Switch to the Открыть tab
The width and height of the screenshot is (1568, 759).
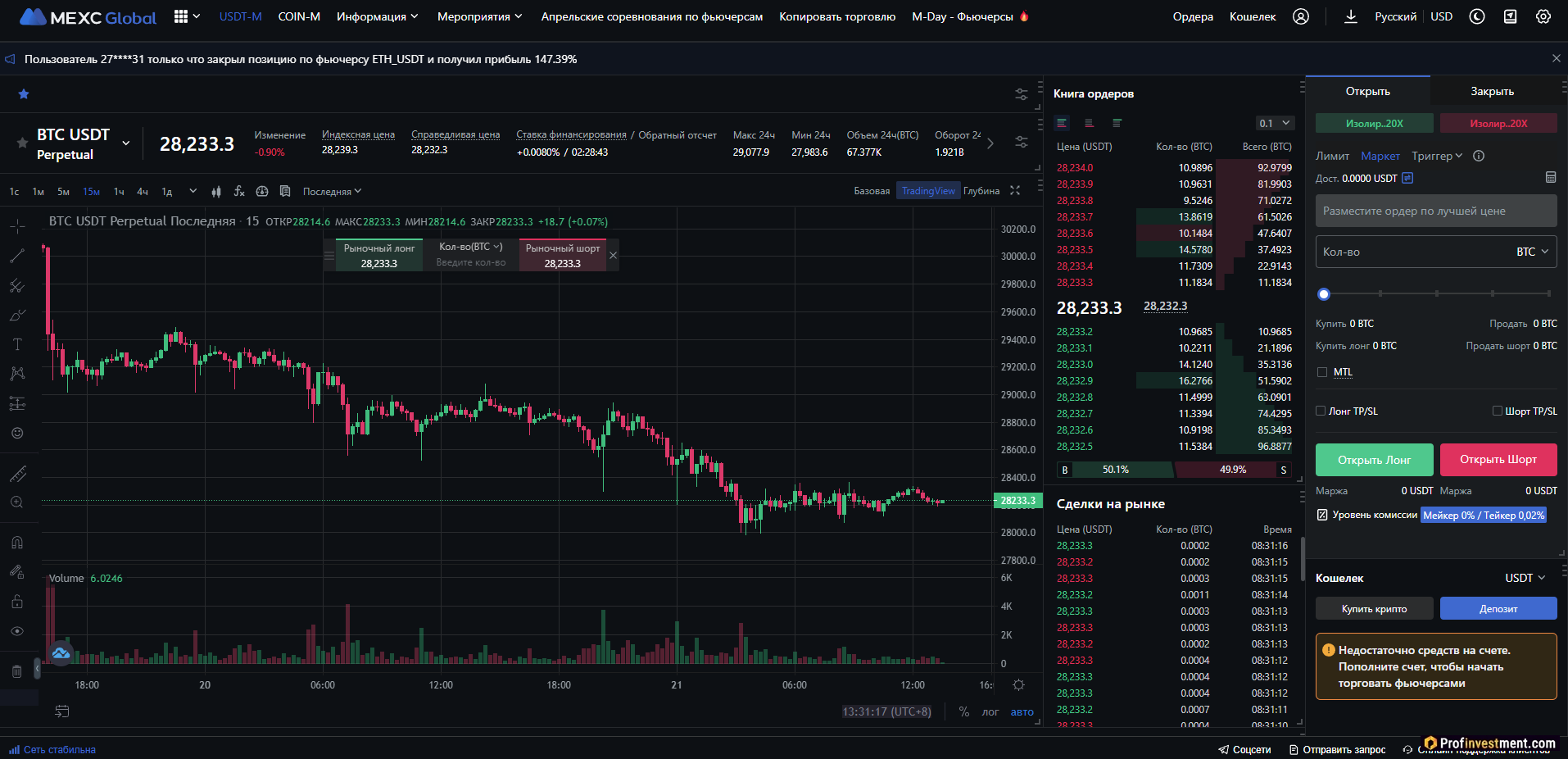coord(1368,91)
